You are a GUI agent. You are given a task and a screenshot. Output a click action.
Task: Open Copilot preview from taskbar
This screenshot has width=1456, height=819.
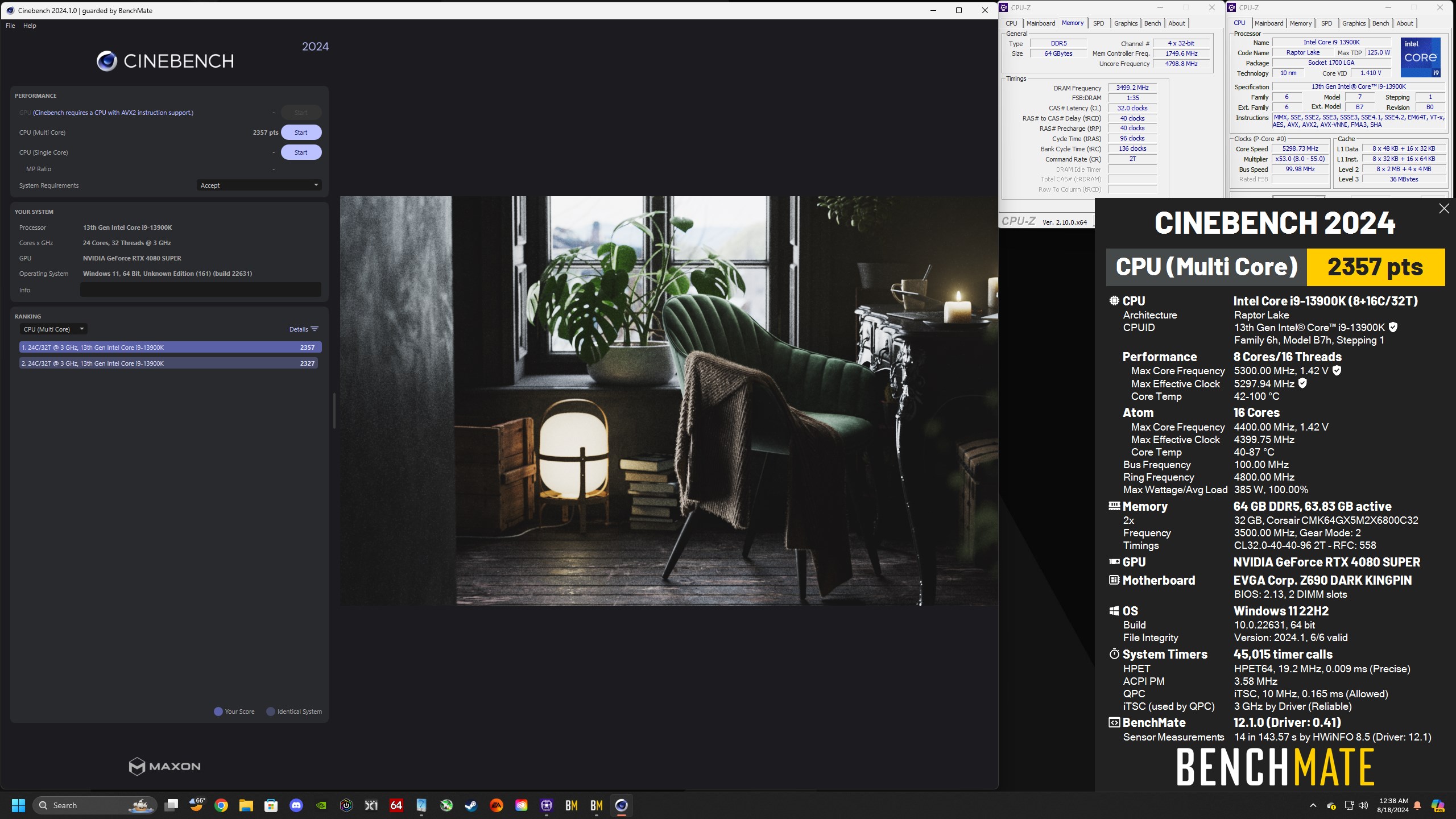click(1438, 805)
